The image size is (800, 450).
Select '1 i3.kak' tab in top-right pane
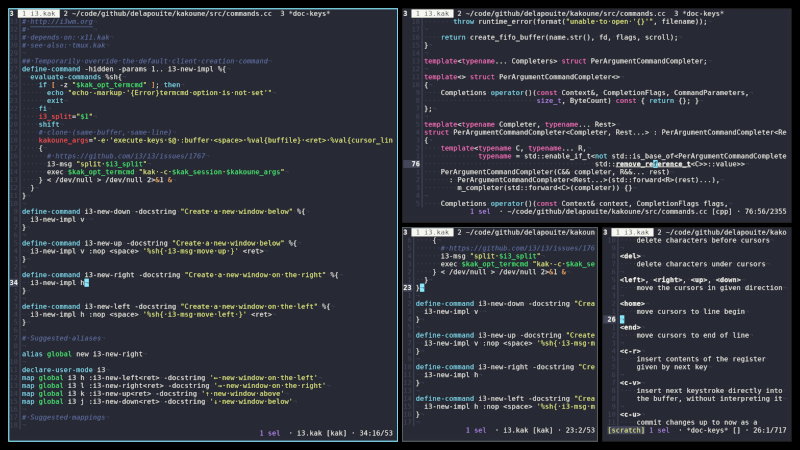433,14
